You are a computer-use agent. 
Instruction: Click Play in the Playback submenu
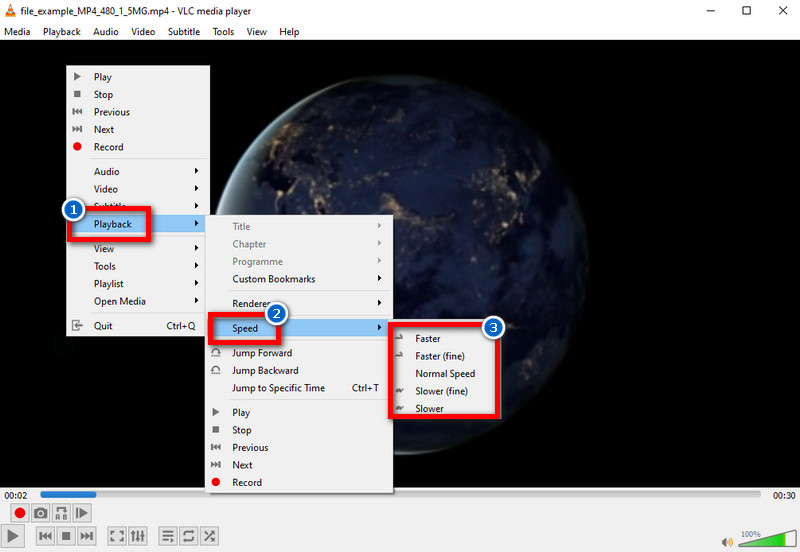click(299, 412)
